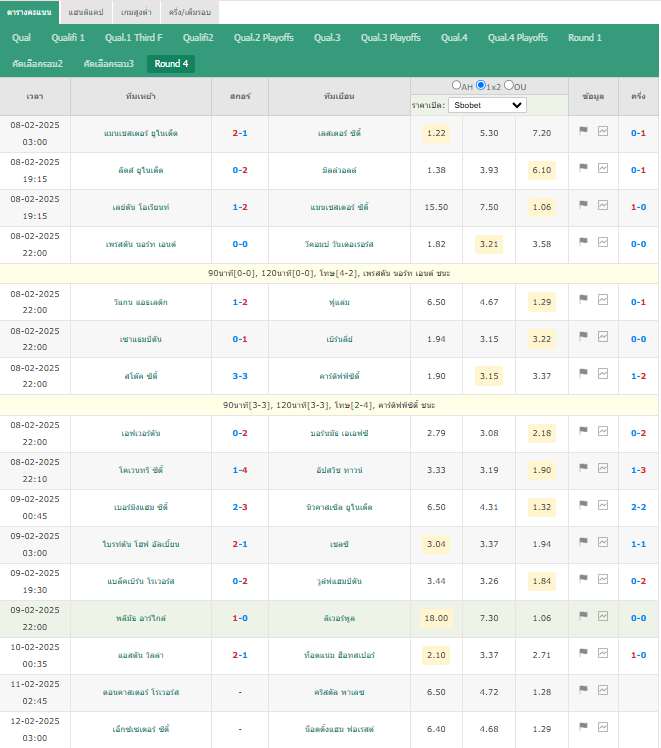
Task: Click flag icon for 12-02-2025 03:00 match
Action: [x=583, y=726]
